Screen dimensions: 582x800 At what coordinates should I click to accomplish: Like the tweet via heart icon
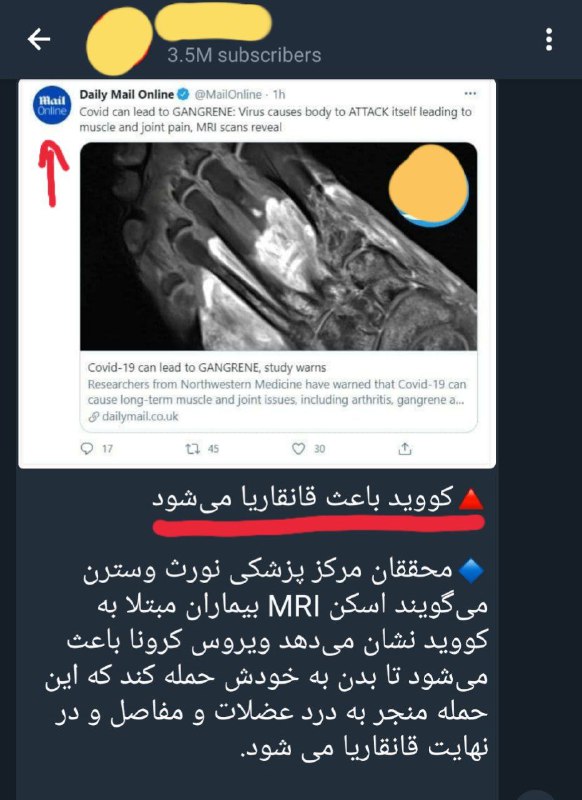[298, 448]
